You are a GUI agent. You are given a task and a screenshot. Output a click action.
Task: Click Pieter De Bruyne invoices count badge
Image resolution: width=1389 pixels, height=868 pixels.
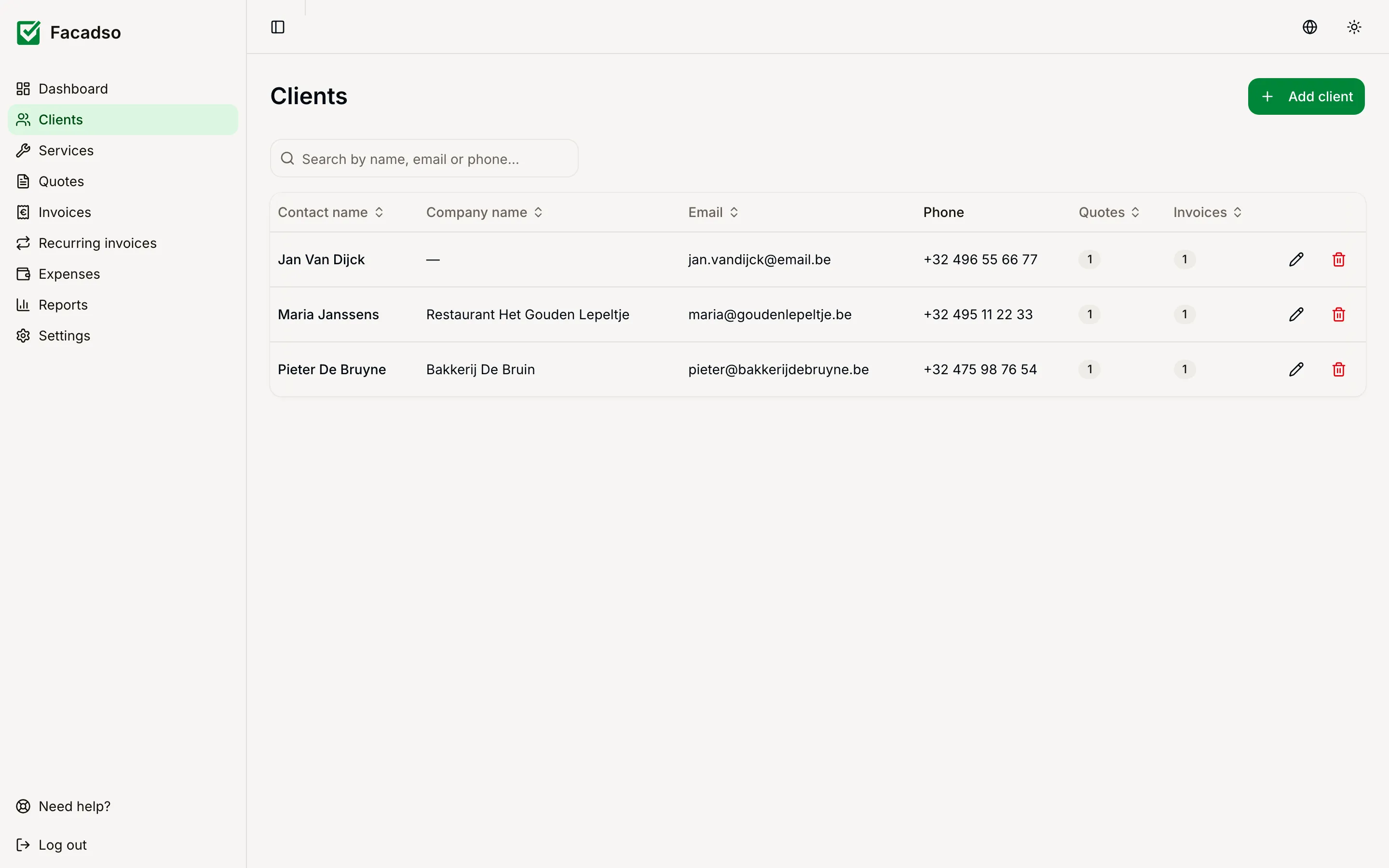1185,369
